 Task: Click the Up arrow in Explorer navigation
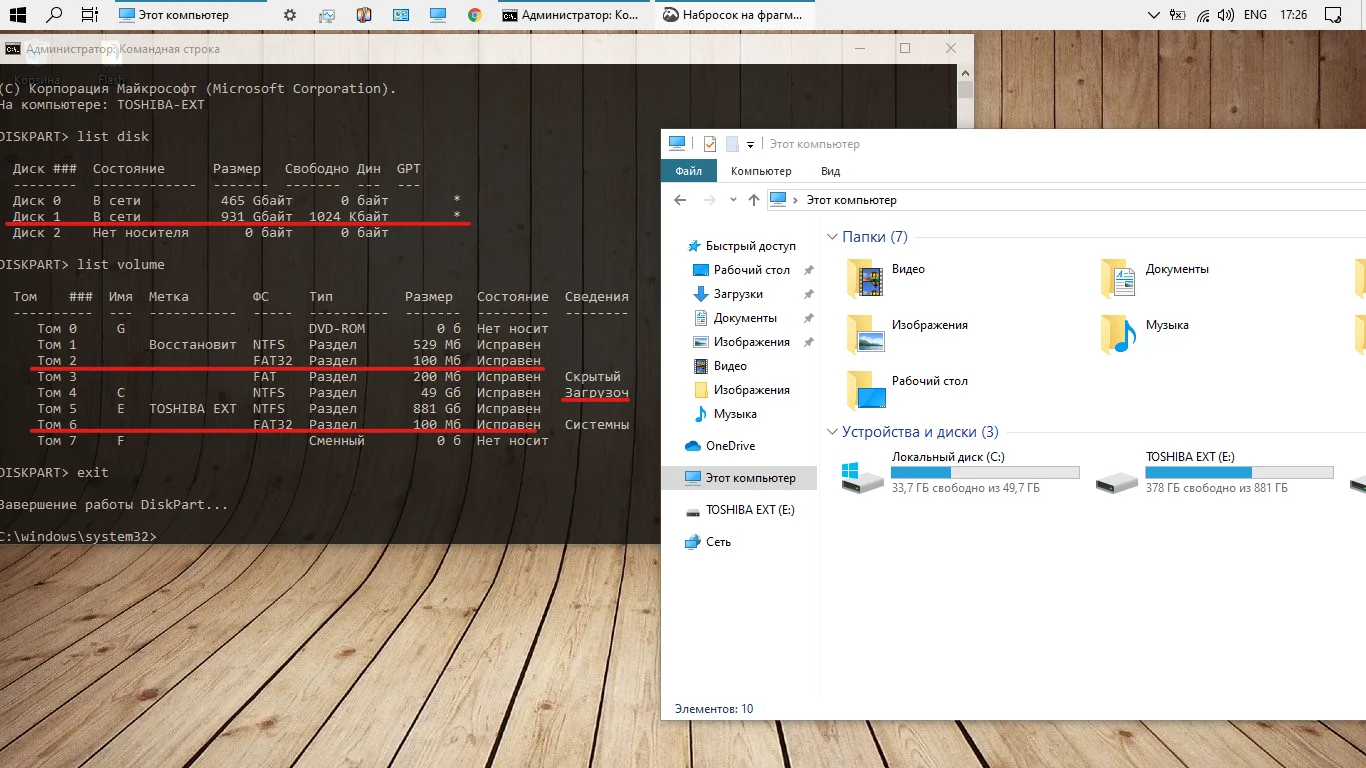[x=755, y=200]
